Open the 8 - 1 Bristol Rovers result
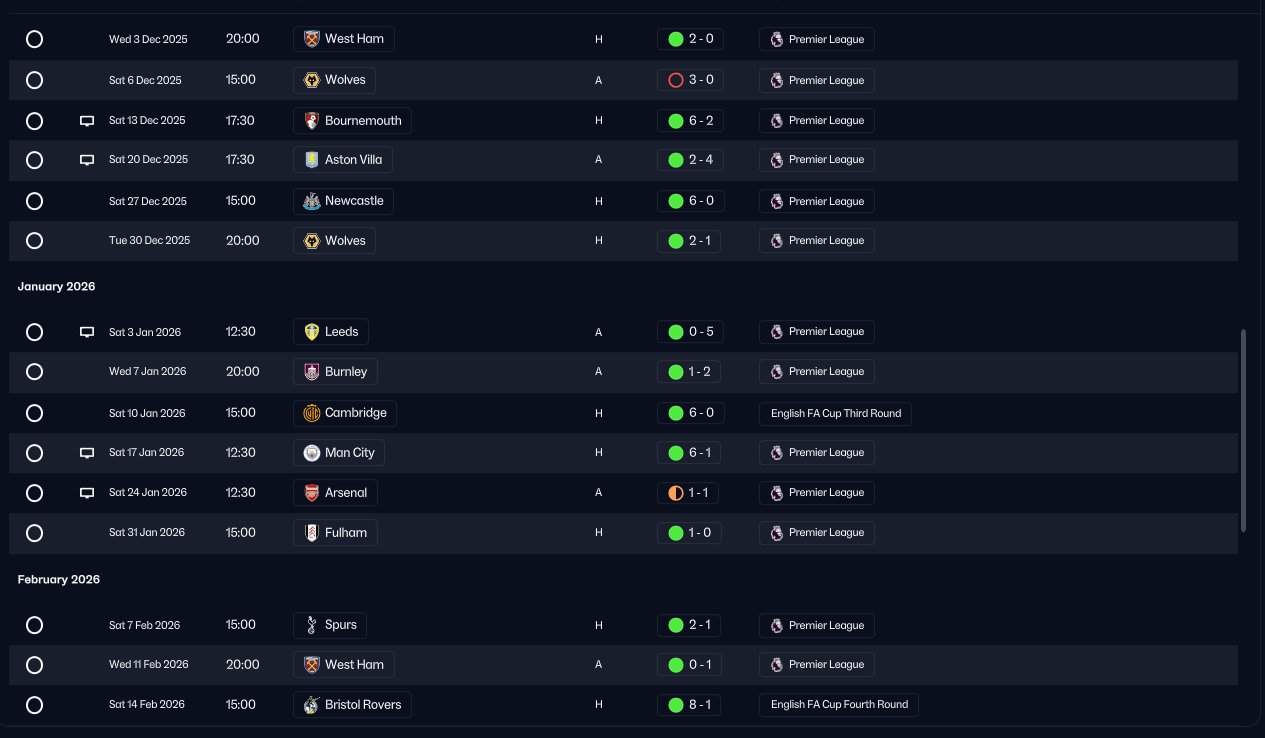 tap(699, 705)
